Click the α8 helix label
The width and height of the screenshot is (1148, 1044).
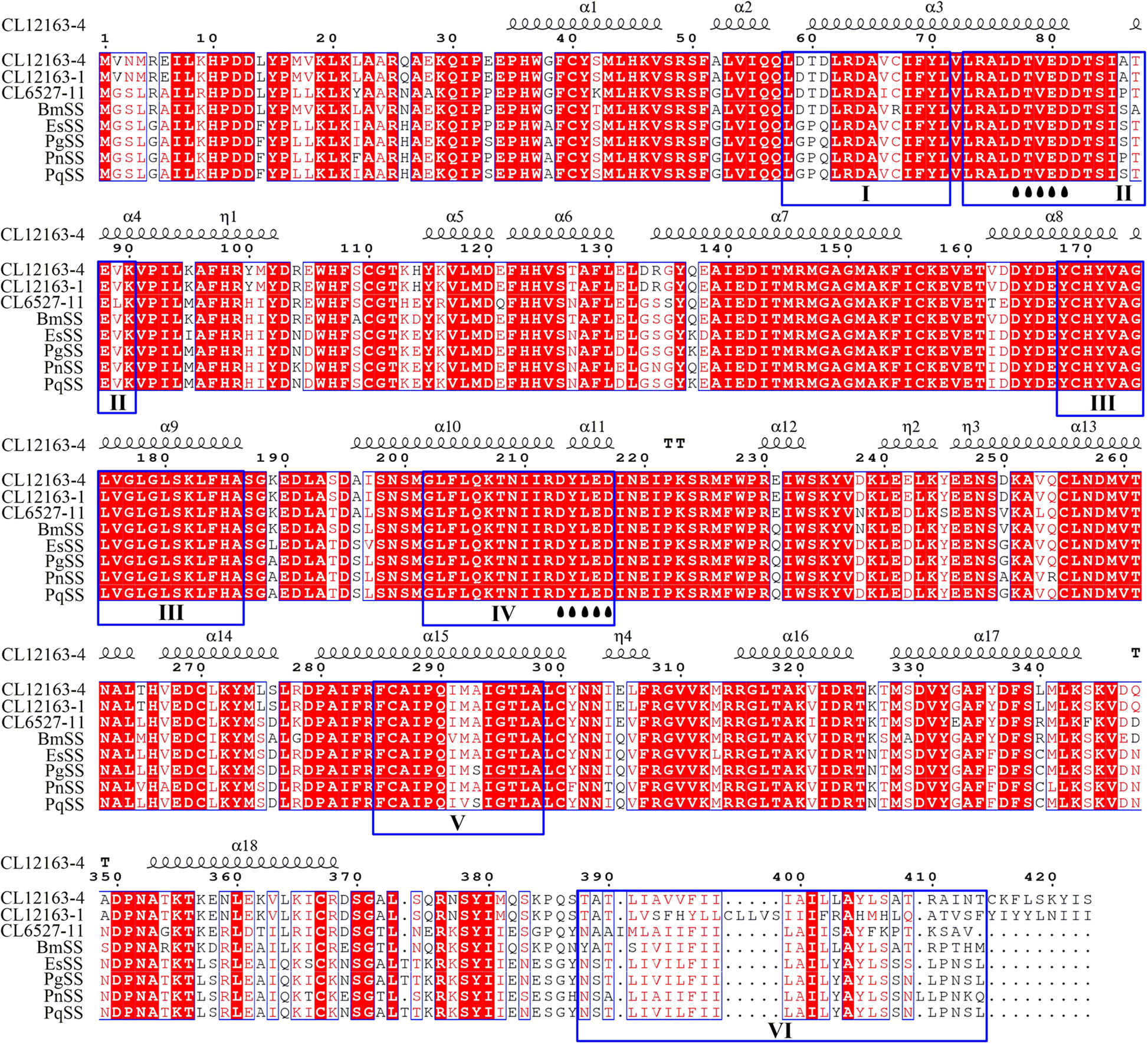1054,217
